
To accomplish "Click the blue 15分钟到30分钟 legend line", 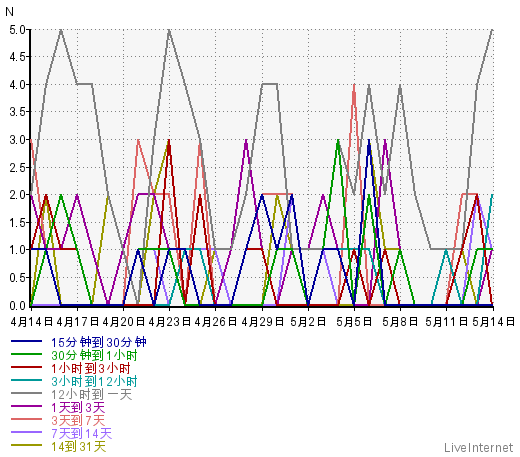I will pos(26,341).
